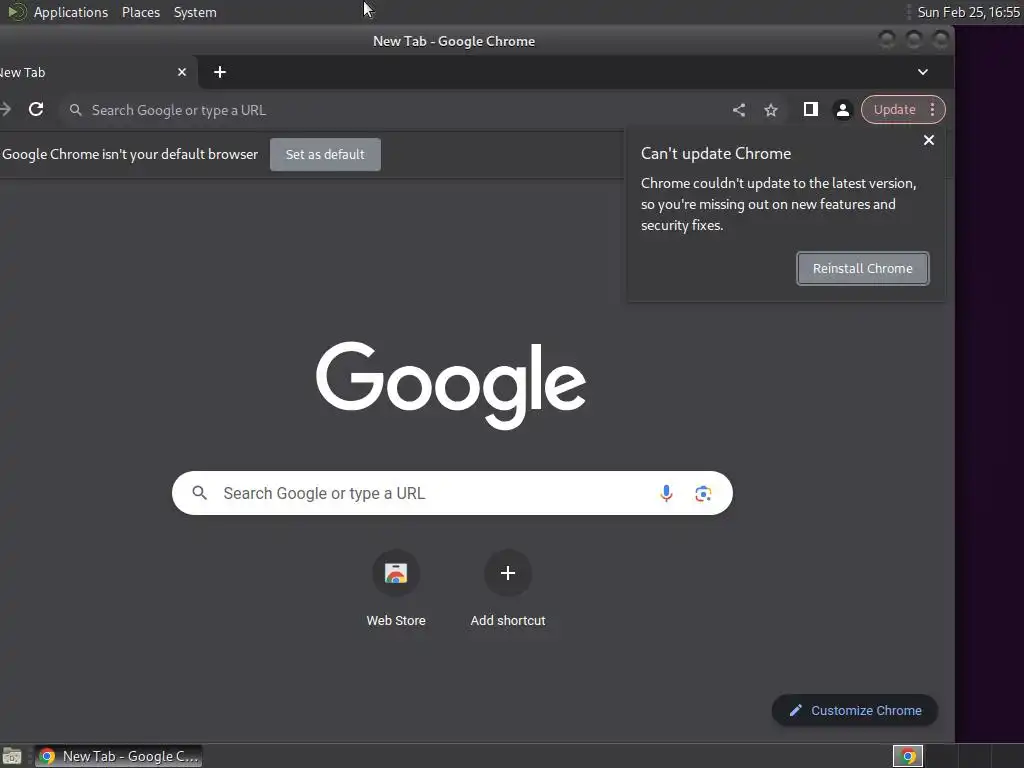
Task: Click the forward navigation arrow
Action: [5, 110]
